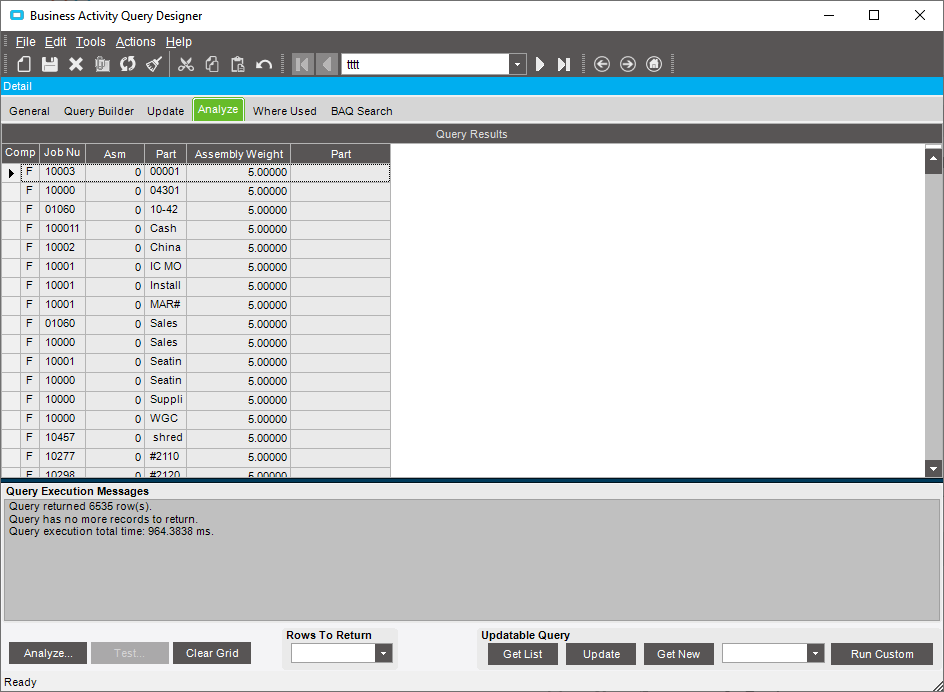Click the Rows To Return input field
This screenshot has width=944, height=692.
pos(334,653)
